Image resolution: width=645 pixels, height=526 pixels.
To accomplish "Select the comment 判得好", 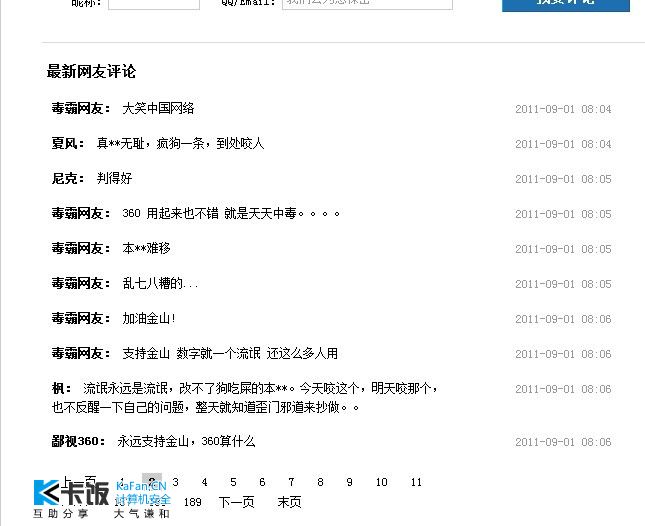I will [114, 178].
